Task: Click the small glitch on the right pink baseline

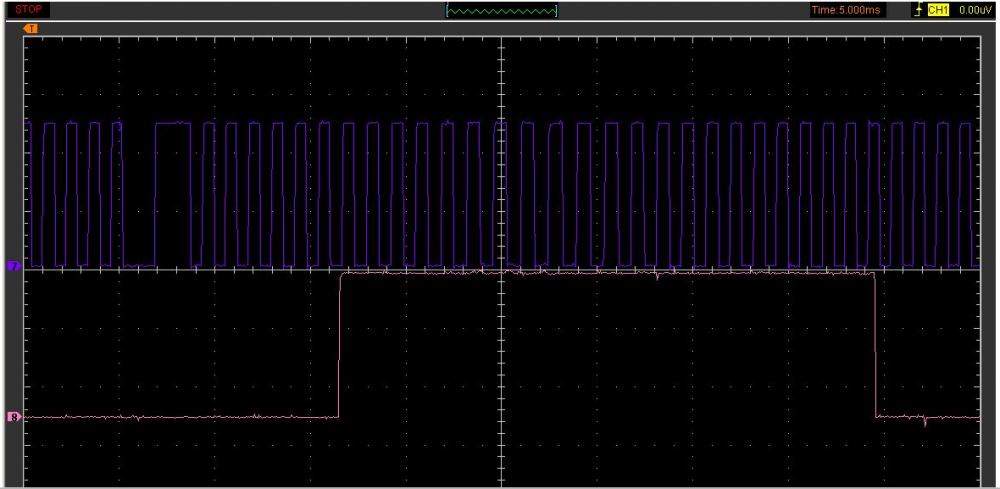Action: [925, 422]
